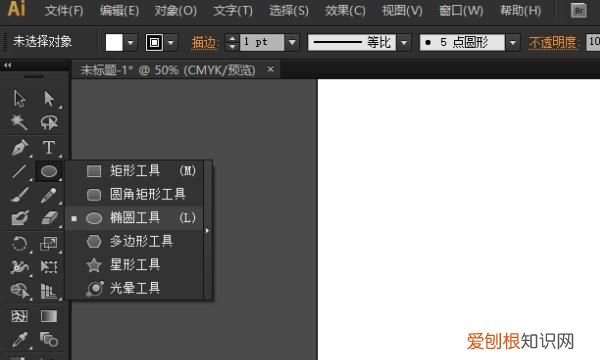Select the Magic Wand tool
The height and width of the screenshot is (360, 600).
click(19, 122)
